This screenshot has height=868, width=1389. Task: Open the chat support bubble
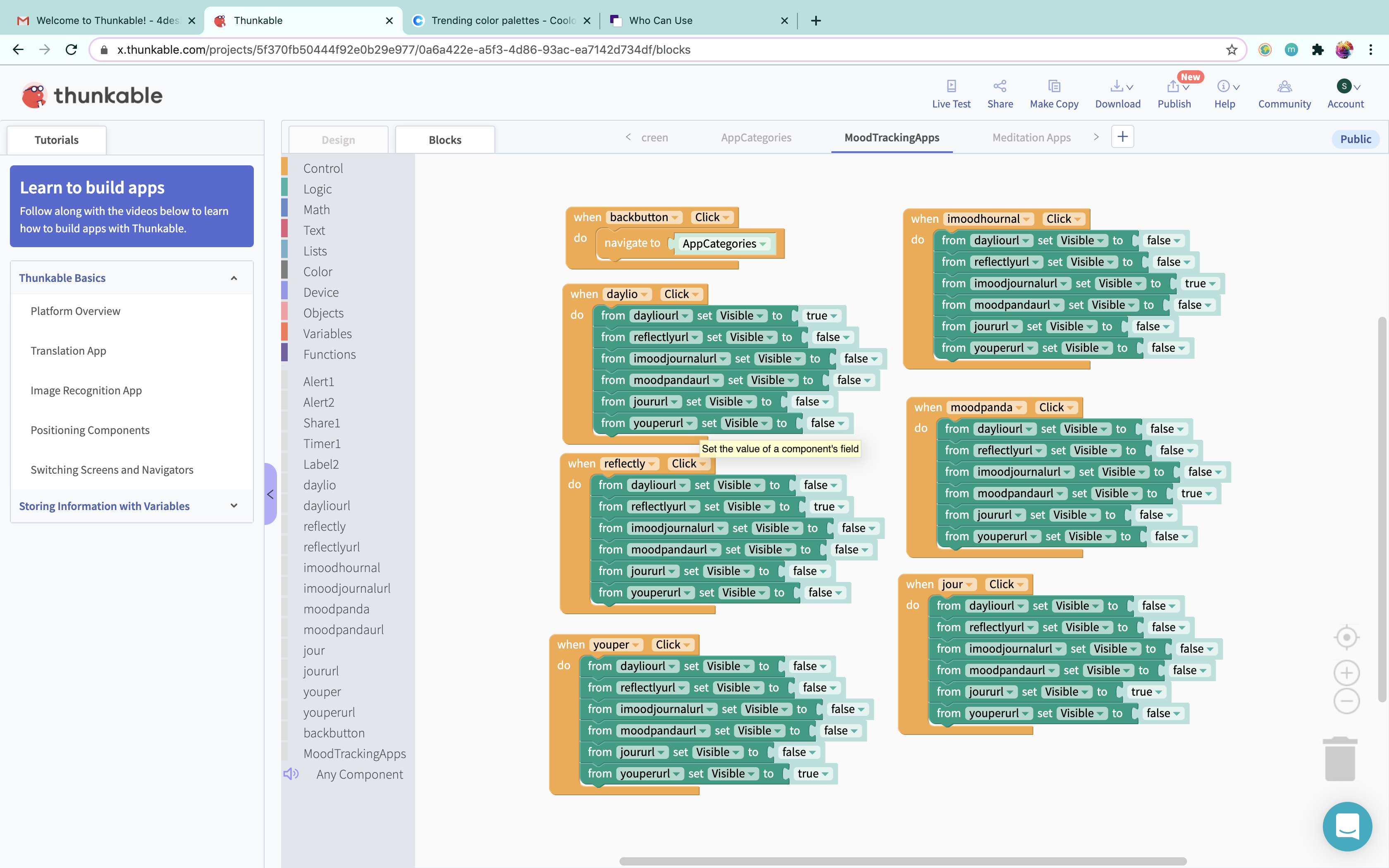coord(1347,826)
